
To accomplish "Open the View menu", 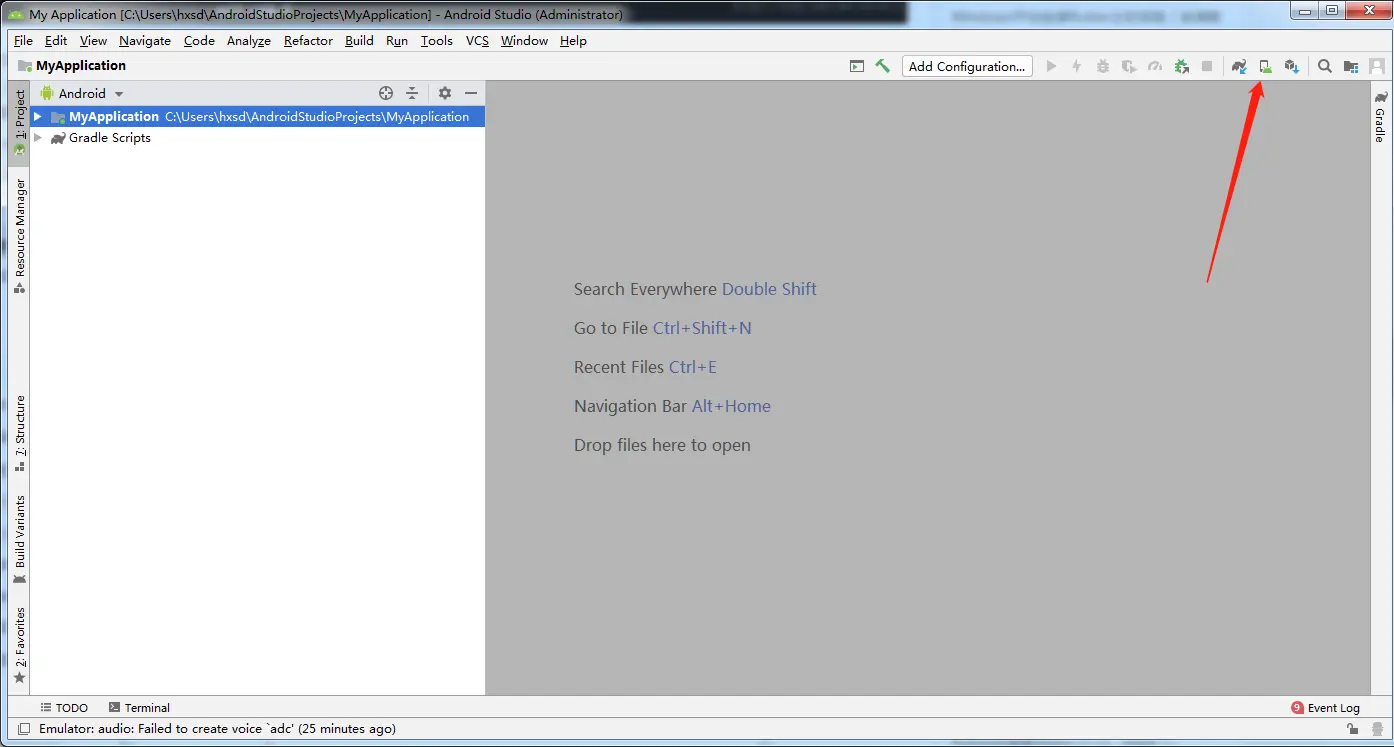I will pos(93,41).
